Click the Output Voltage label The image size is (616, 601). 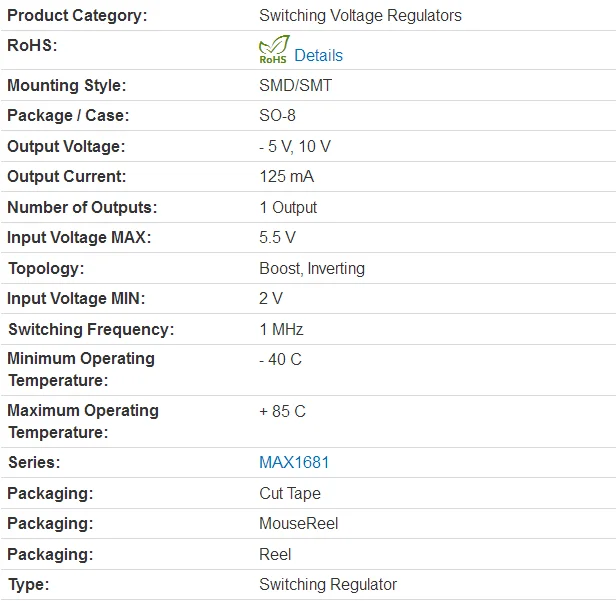coord(66,146)
